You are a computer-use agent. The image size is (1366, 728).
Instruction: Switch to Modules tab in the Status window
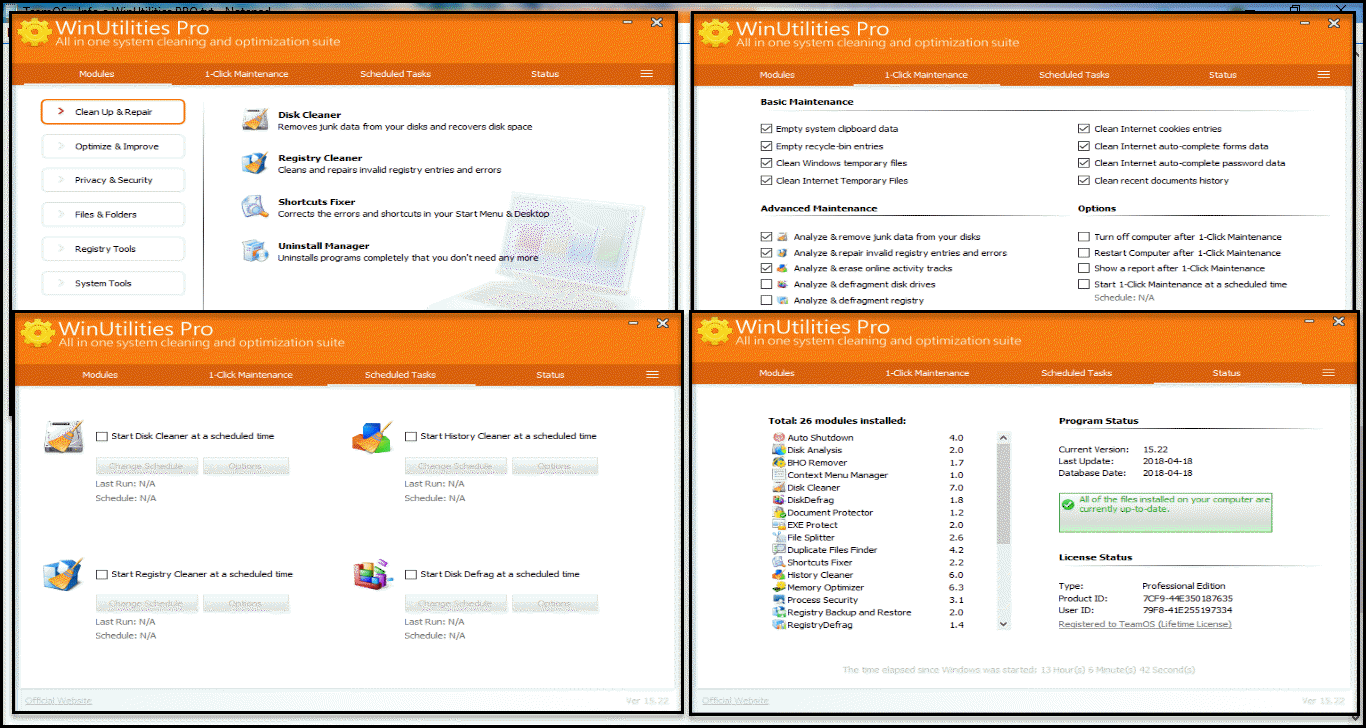[x=777, y=373]
